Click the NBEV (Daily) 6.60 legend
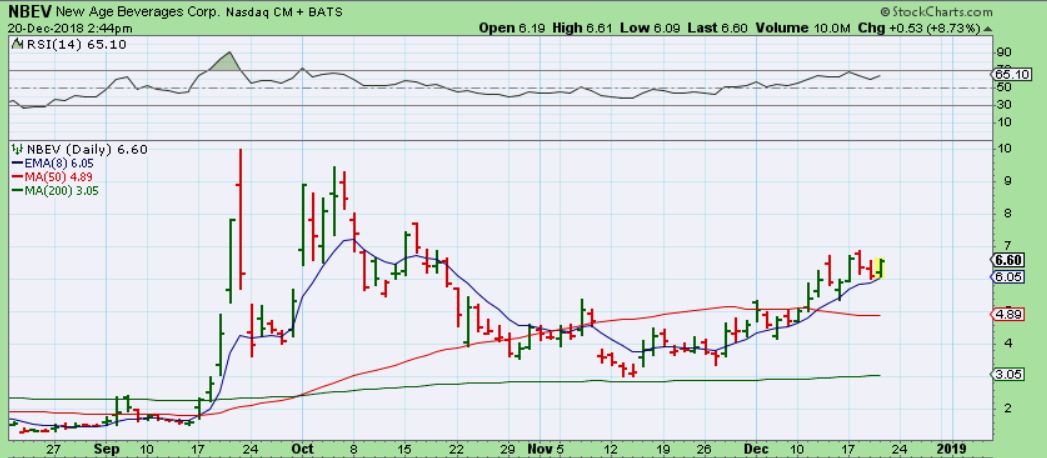Screen dimensions: 1047x458 pos(86,149)
